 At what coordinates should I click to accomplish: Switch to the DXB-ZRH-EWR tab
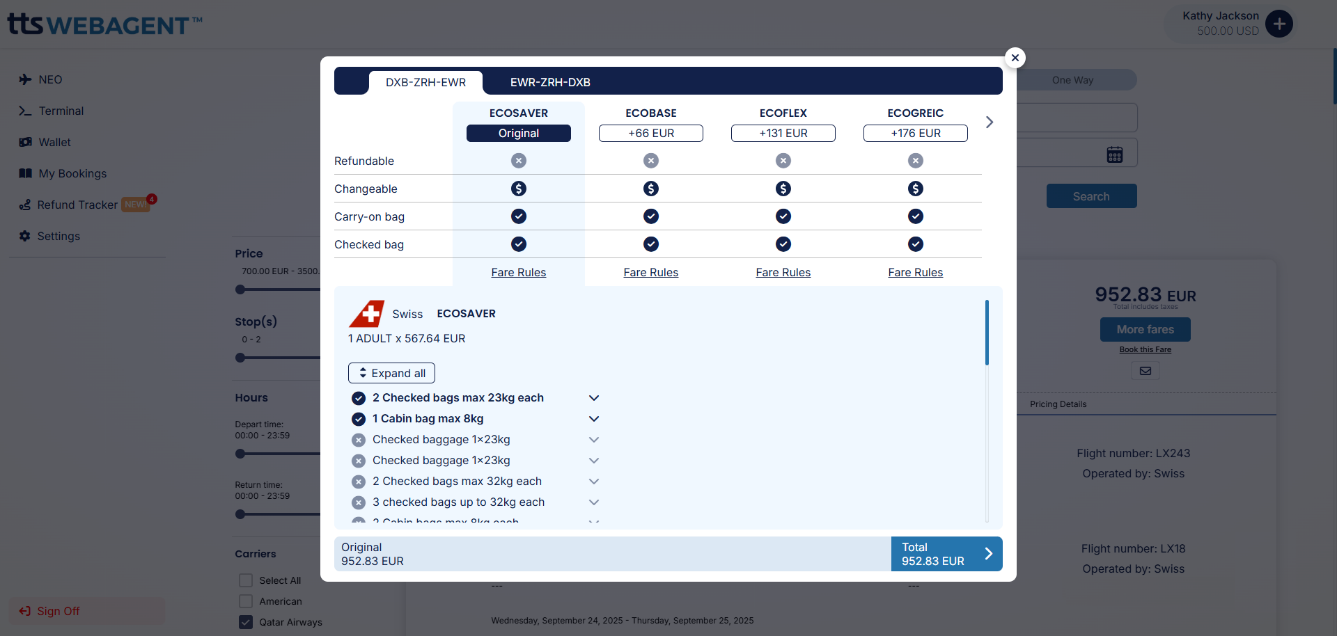[x=425, y=82]
